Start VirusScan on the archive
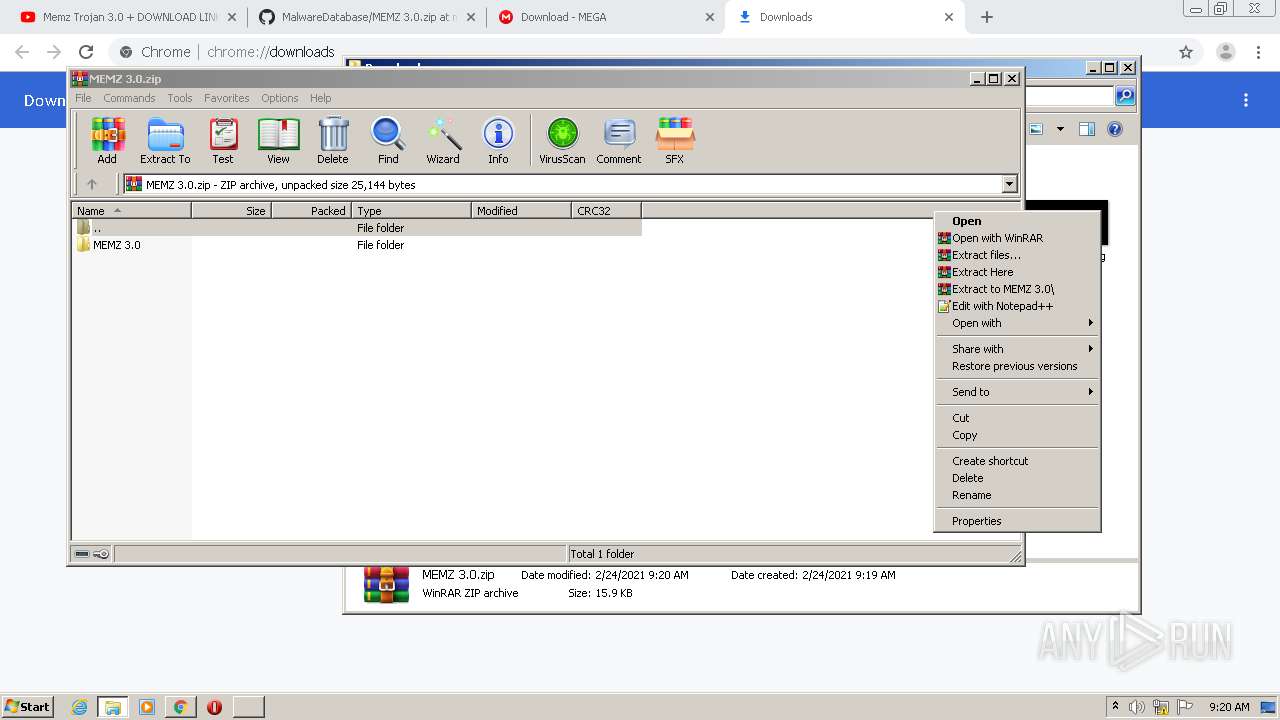 coord(562,141)
